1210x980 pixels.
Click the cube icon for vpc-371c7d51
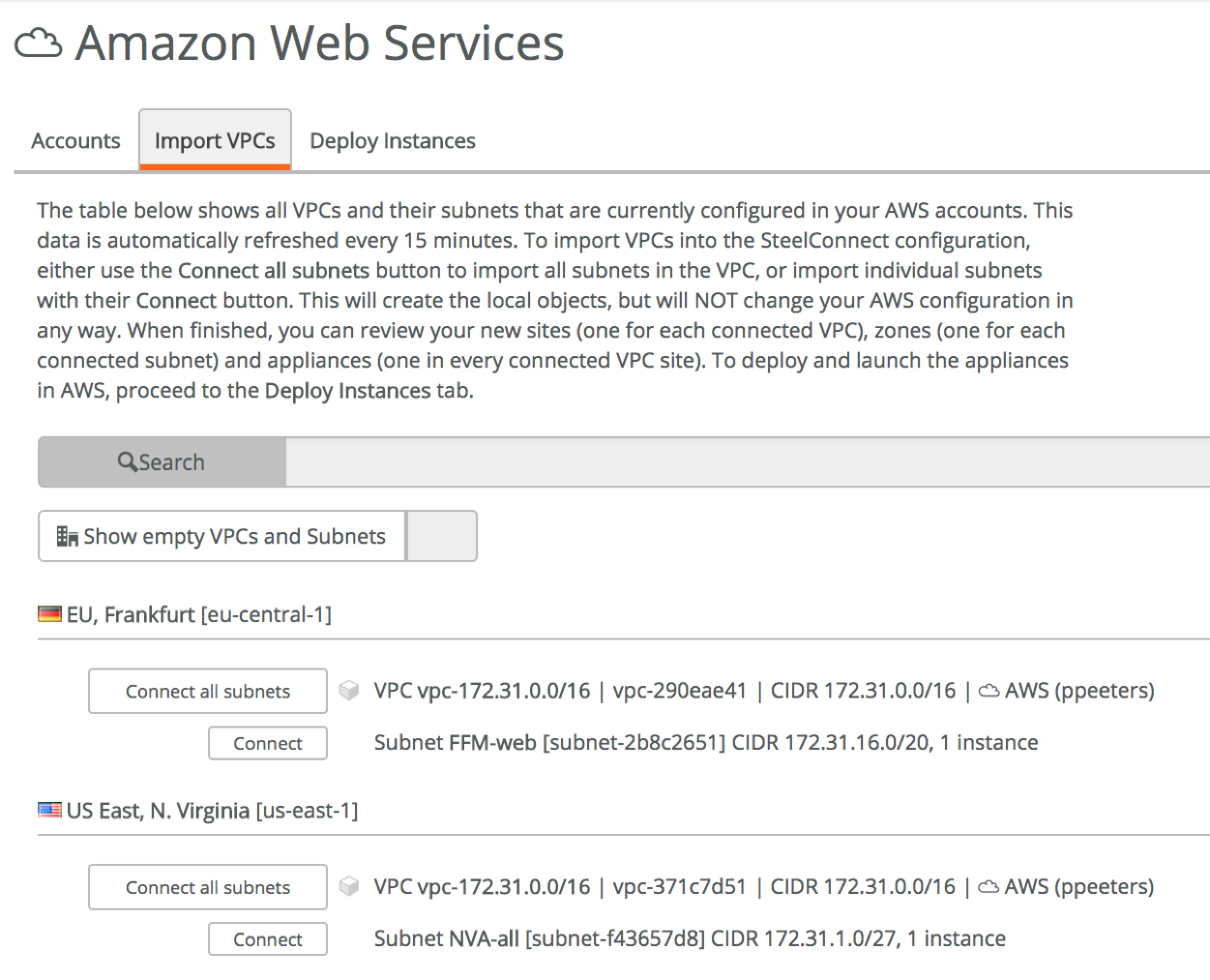[x=349, y=887]
